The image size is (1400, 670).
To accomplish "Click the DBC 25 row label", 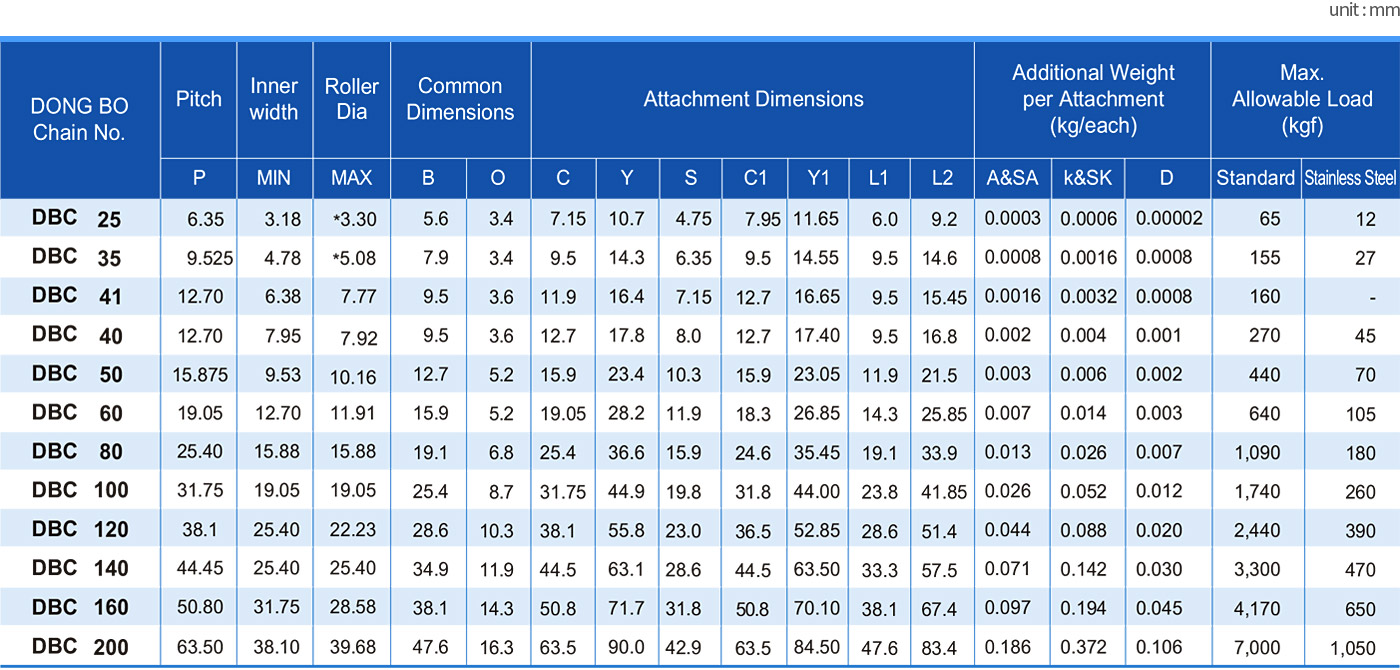I will click(x=77, y=218).
